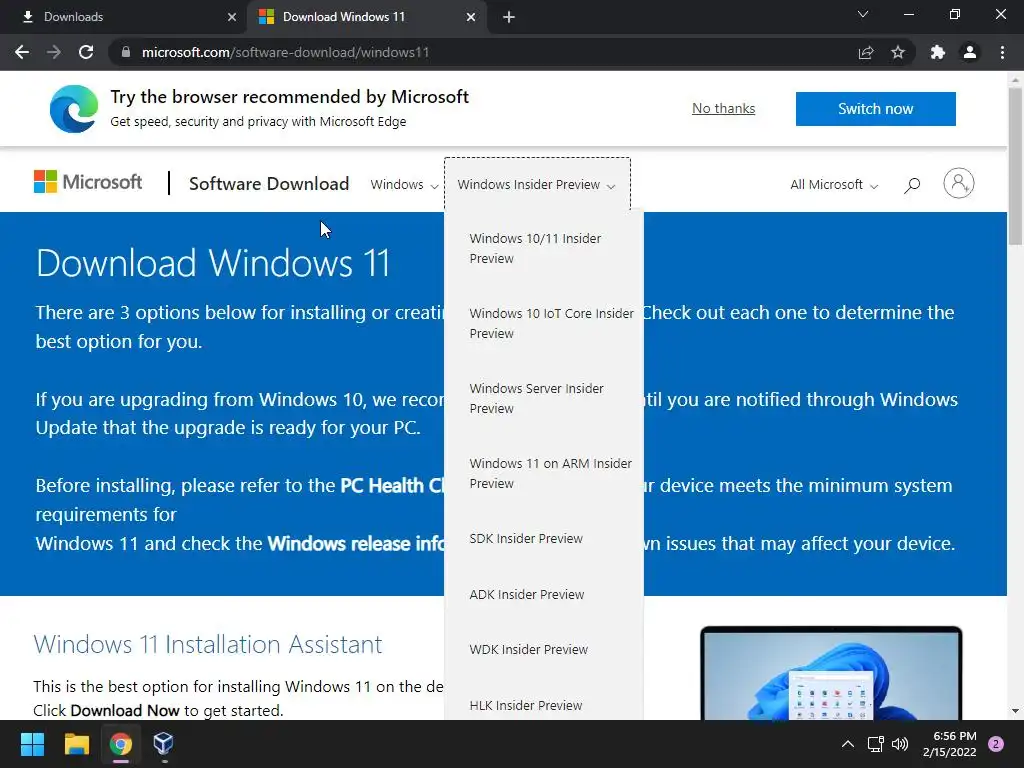Screen dimensions: 1024x768
Task: Expand the All Microsoft menu
Action: tap(834, 185)
